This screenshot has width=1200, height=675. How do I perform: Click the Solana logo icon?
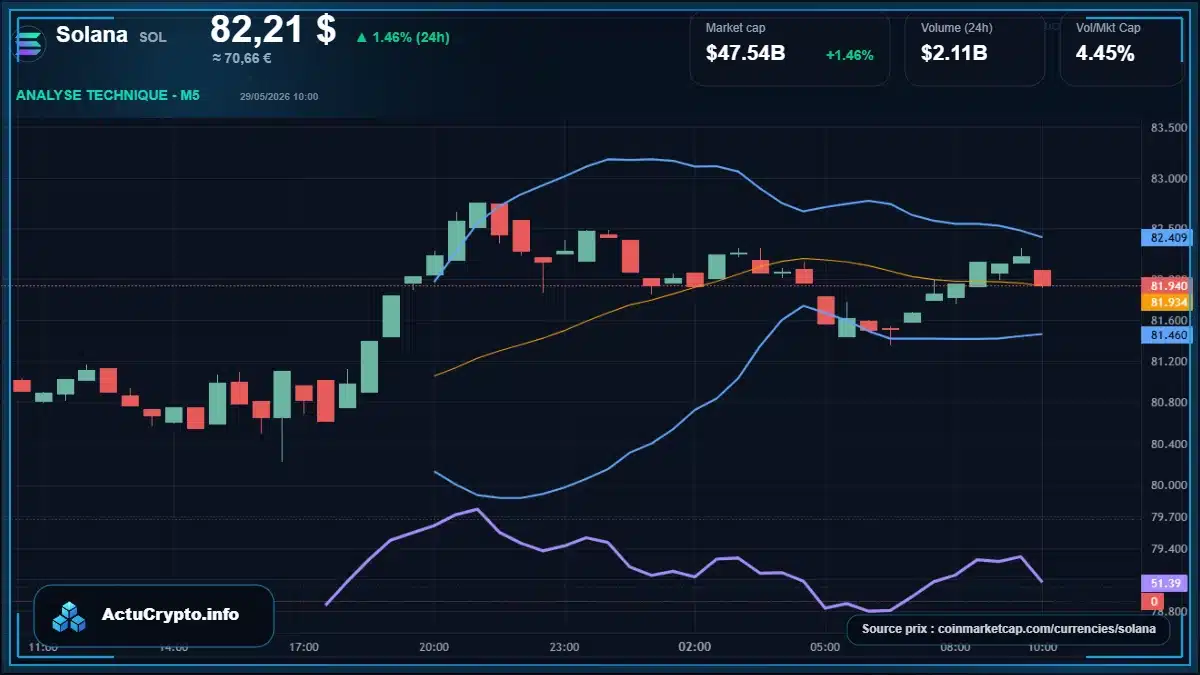pyautogui.click(x=27, y=42)
